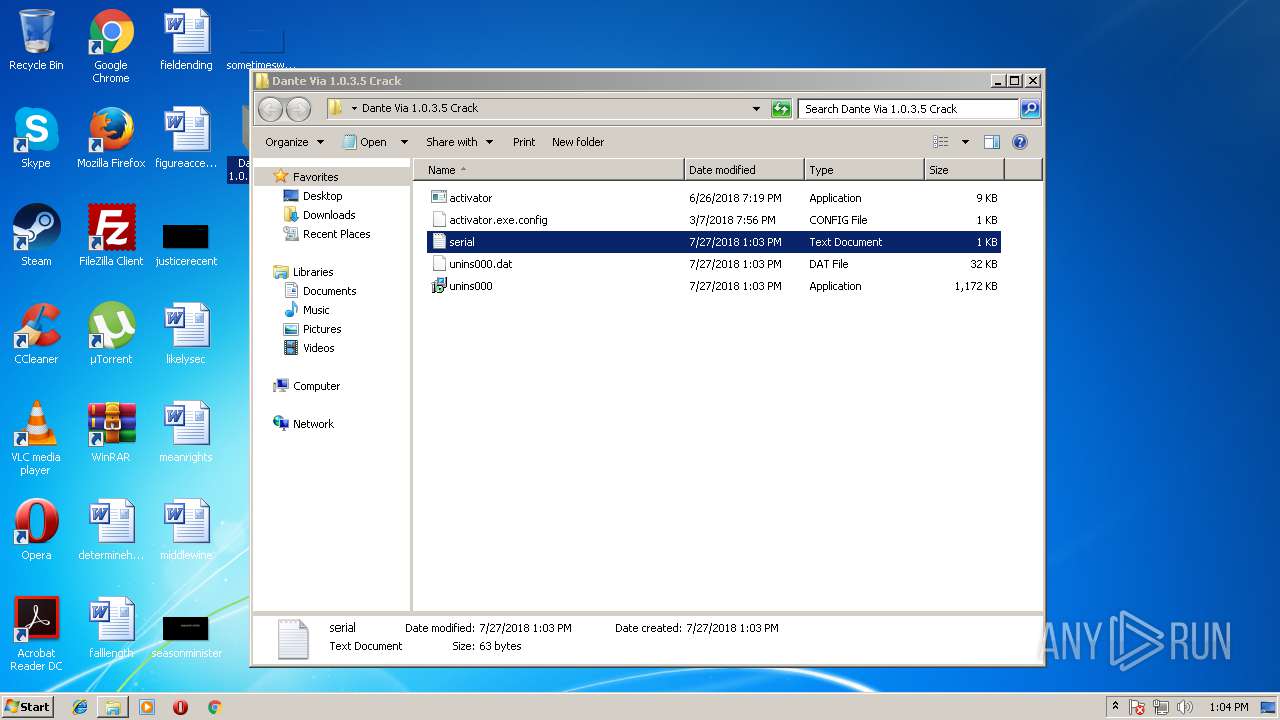The width and height of the screenshot is (1280, 720).
Task: Sort by Date modified column header
Action: (x=744, y=170)
